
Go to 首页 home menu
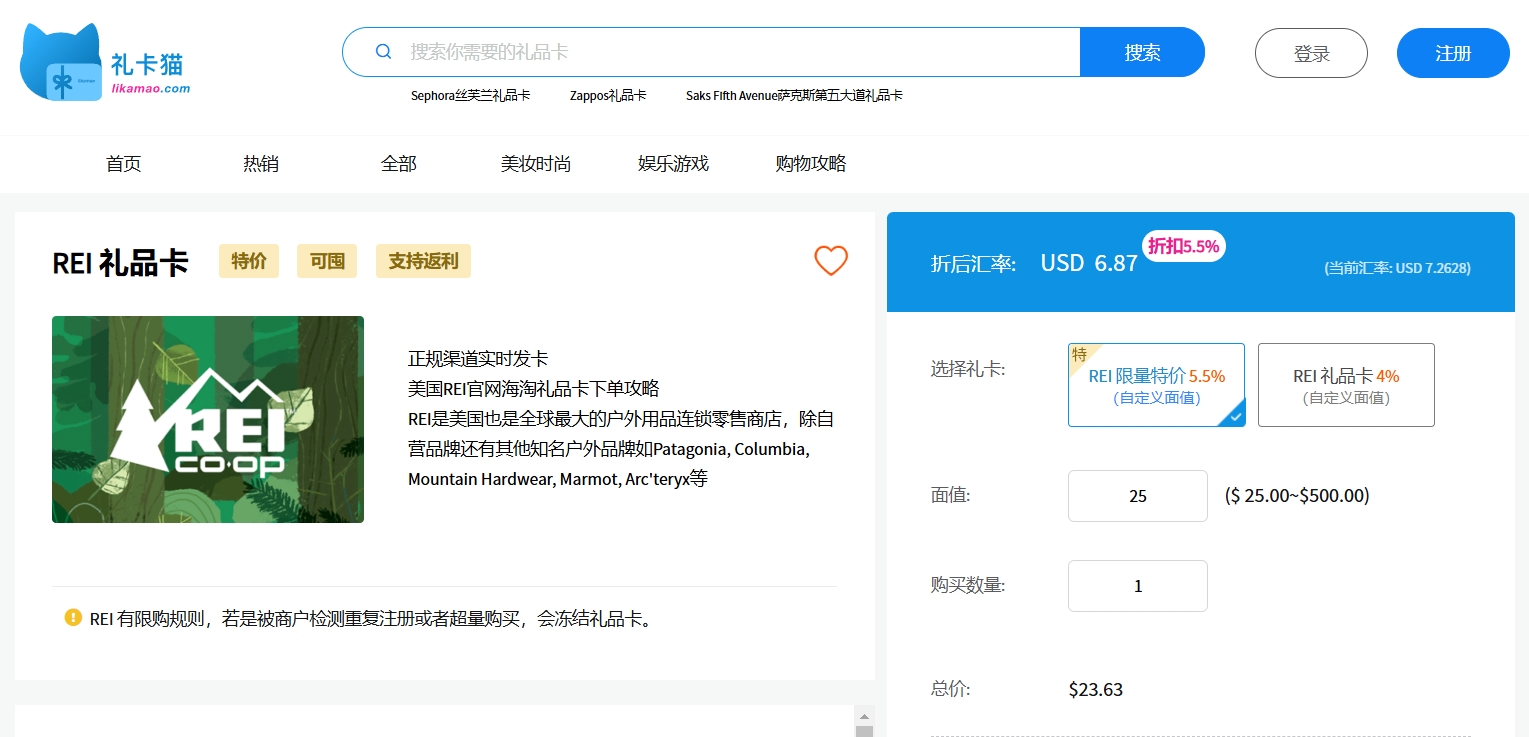(x=124, y=164)
